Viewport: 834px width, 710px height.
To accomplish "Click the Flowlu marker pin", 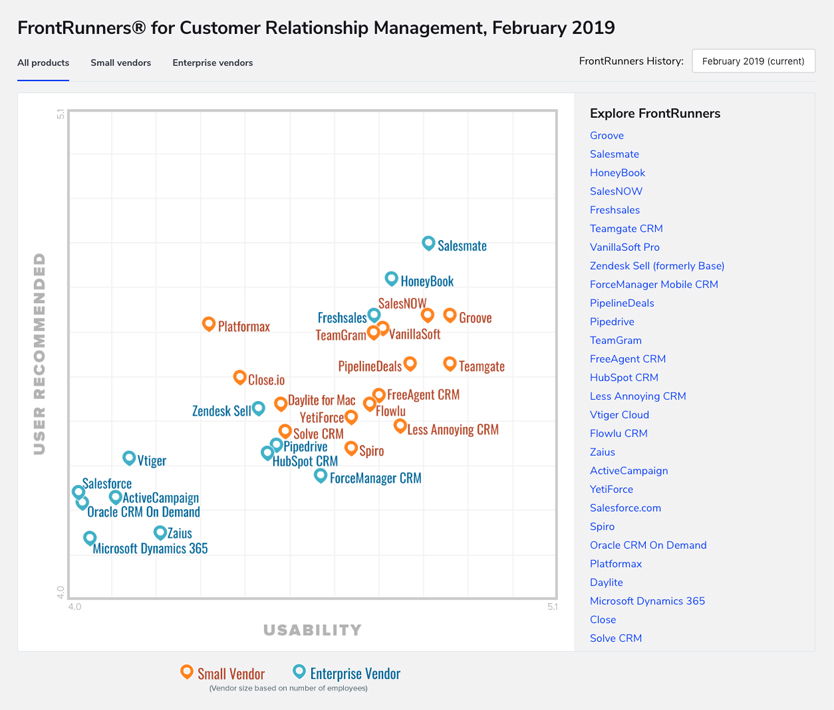I will point(370,404).
